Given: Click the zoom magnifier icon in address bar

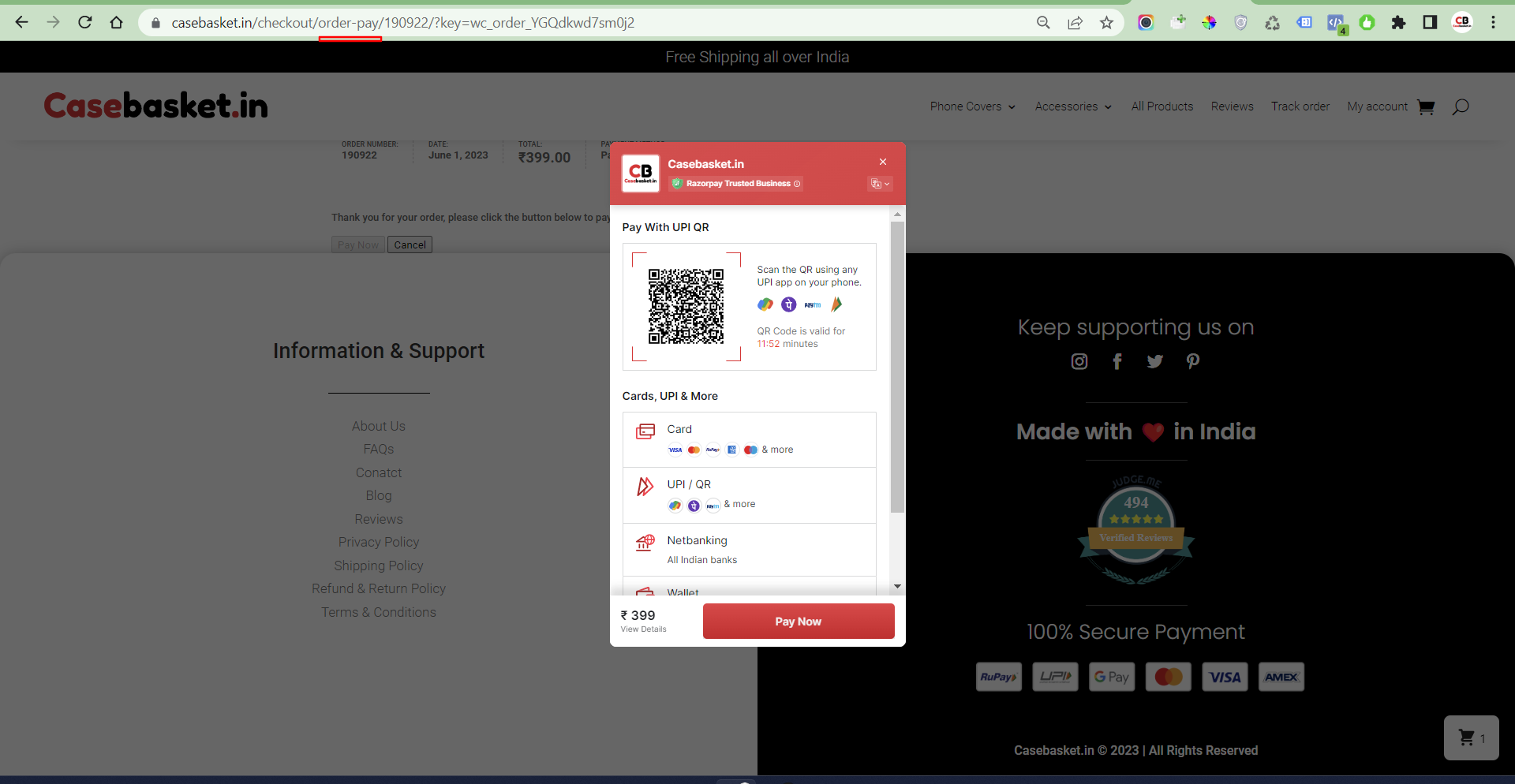Looking at the screenshot, I should 1043,23.
